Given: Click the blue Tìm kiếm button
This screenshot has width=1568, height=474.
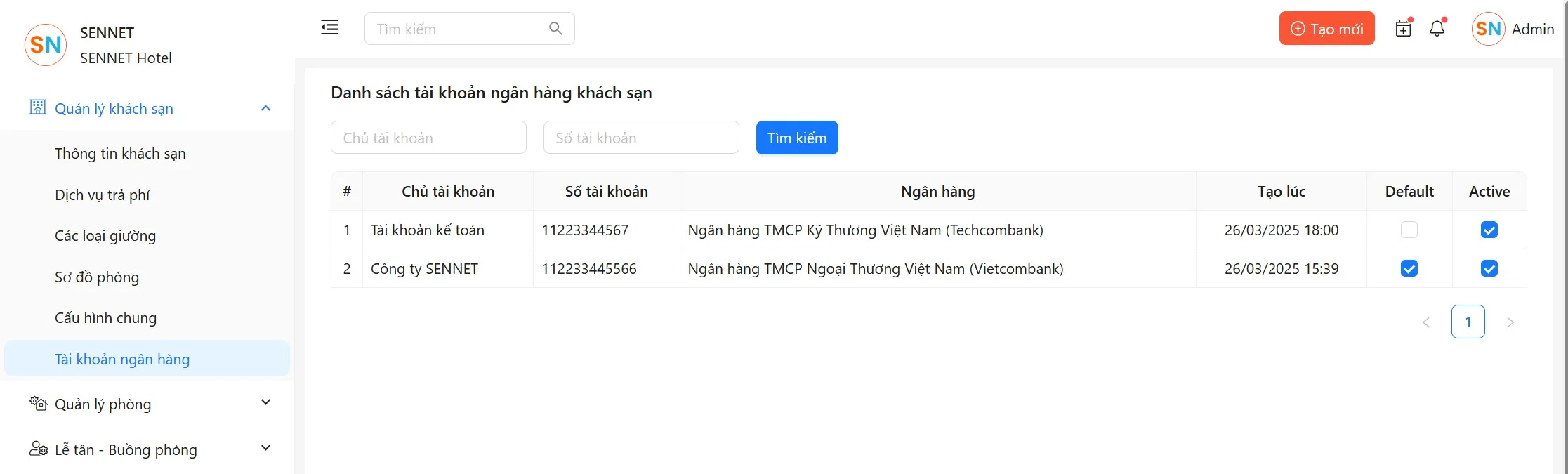Looking at the screenshot, I should click(796, 138).
